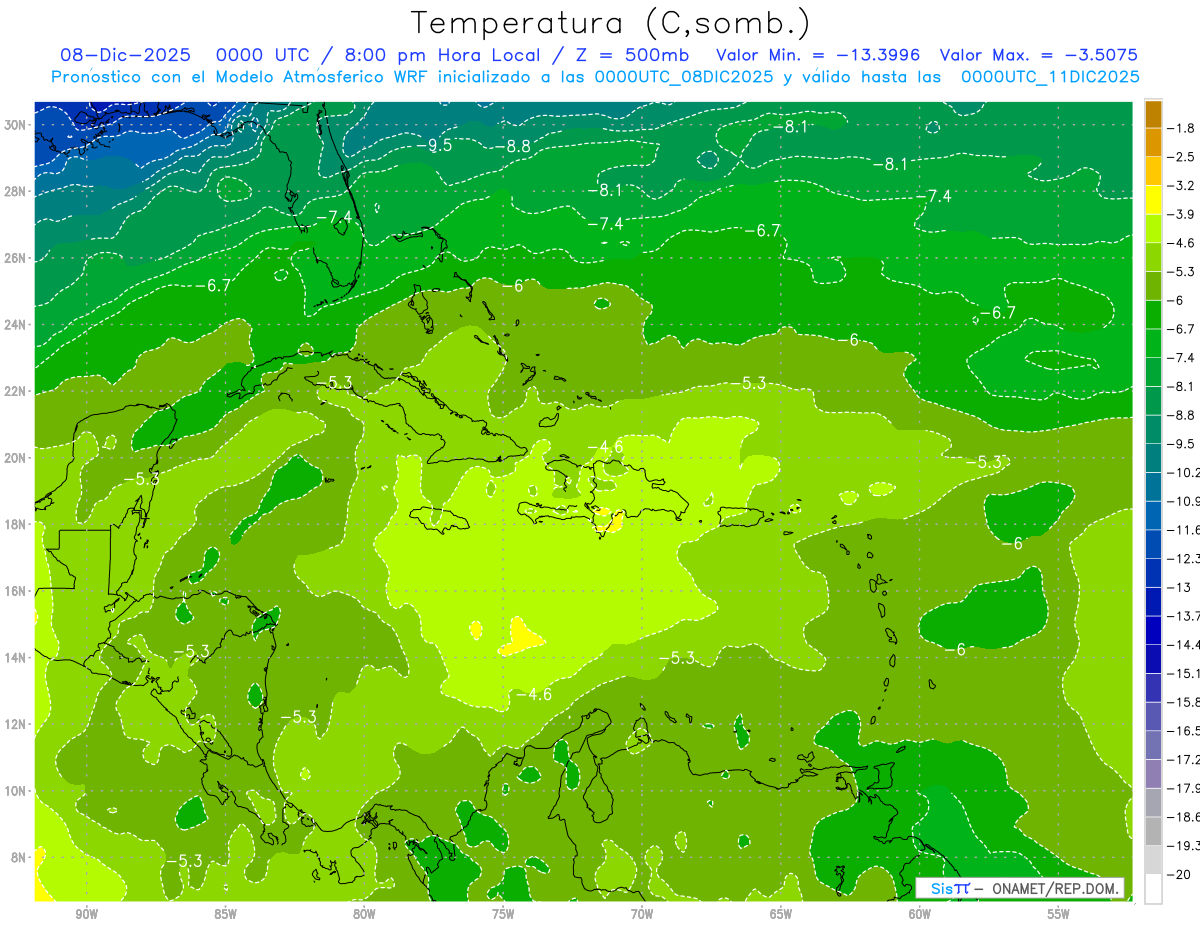Click the blue color bar swatch between -13 and -13.7
The height and width of the screenshot is (927, 1200).
(1153, 601)
